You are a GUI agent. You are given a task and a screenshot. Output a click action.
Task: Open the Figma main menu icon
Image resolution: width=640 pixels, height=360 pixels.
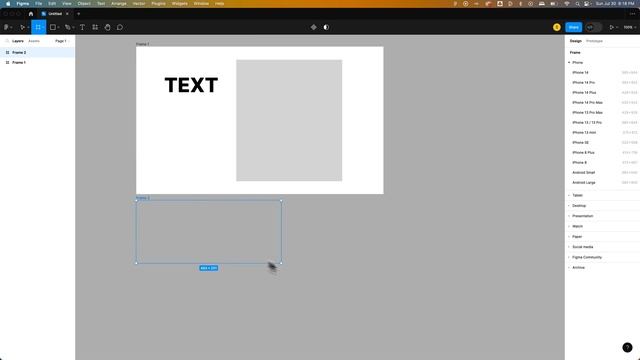click(6, 27)
